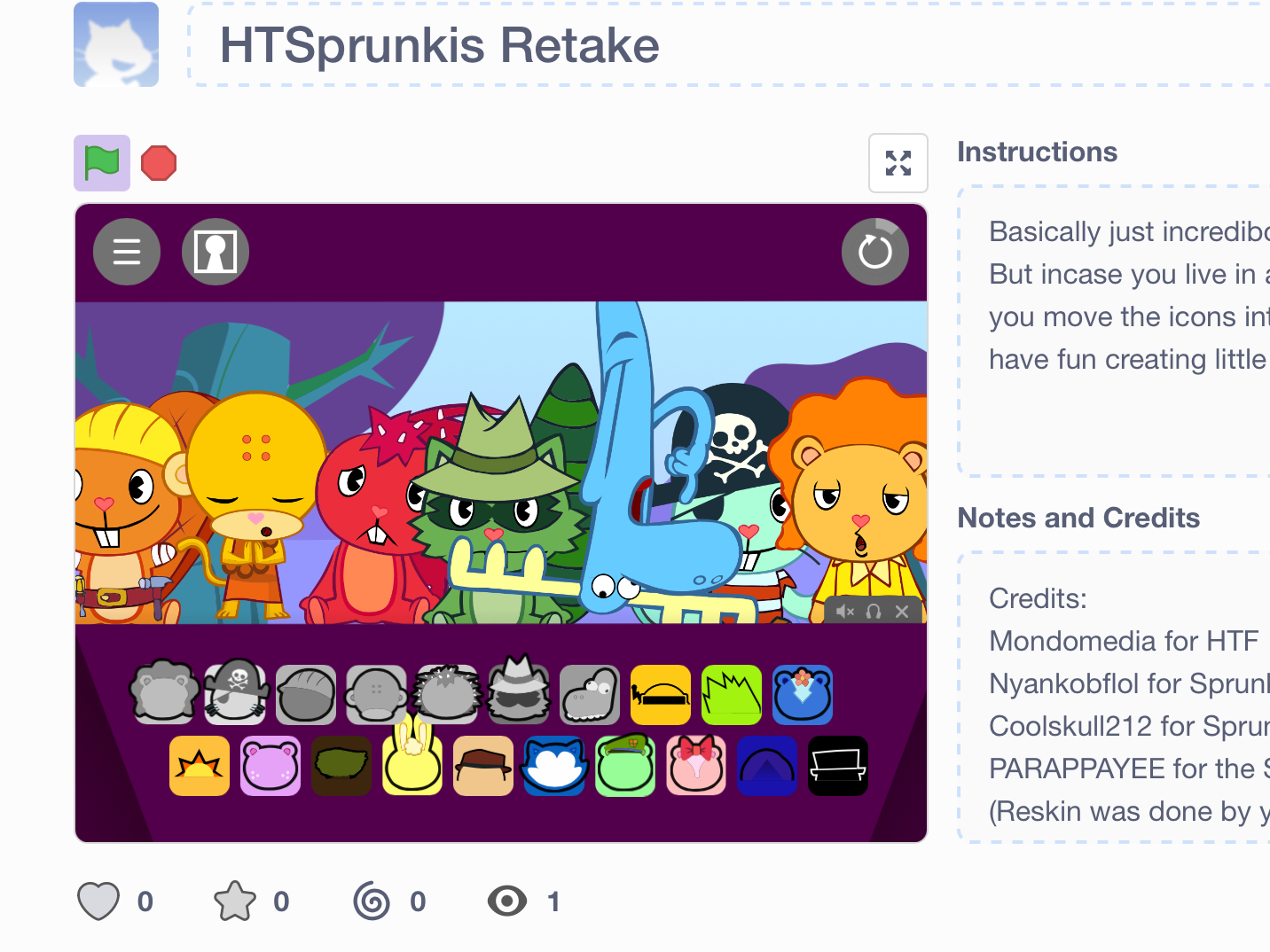Choose the yellow dome icon
The height and width of the screenshot is (952, 1270).
tap(661, 695)
